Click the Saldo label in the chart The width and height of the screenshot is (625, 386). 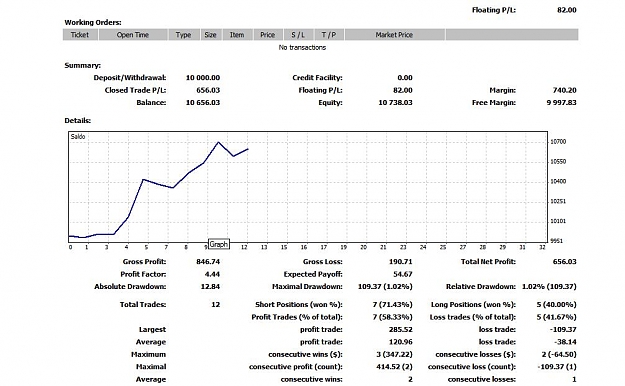click(x=78, y=136)
